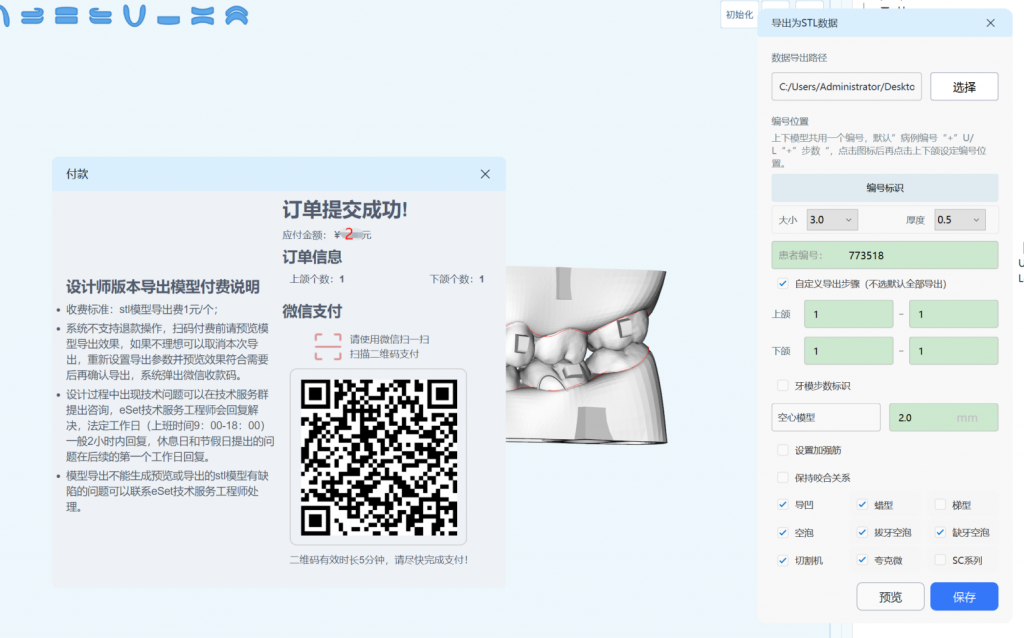Click the 上颌个数: 1 text
This screenshot has width=1024, height=638.
317,279
